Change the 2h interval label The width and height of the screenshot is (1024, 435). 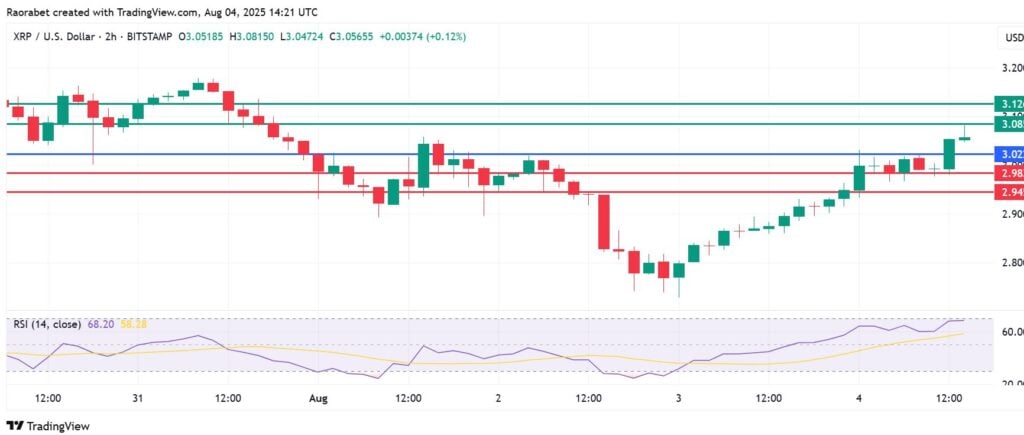pyautogui.click(x=110, y=37)
